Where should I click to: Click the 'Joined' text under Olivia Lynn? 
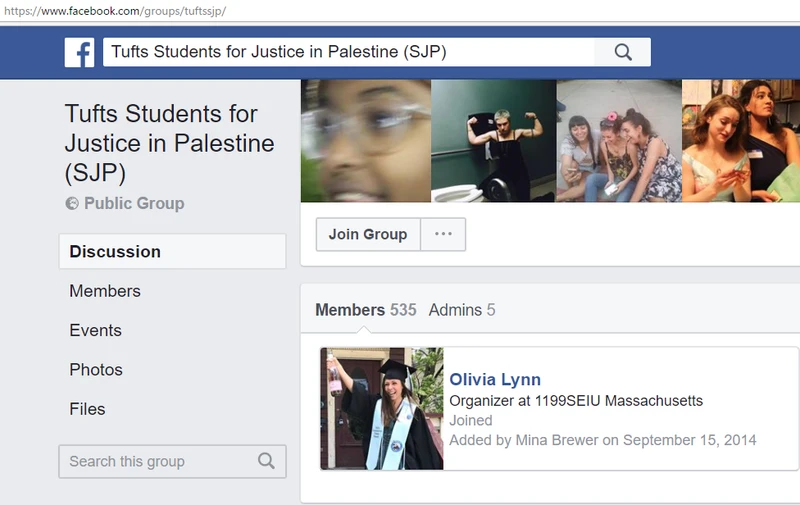[470, 420]
